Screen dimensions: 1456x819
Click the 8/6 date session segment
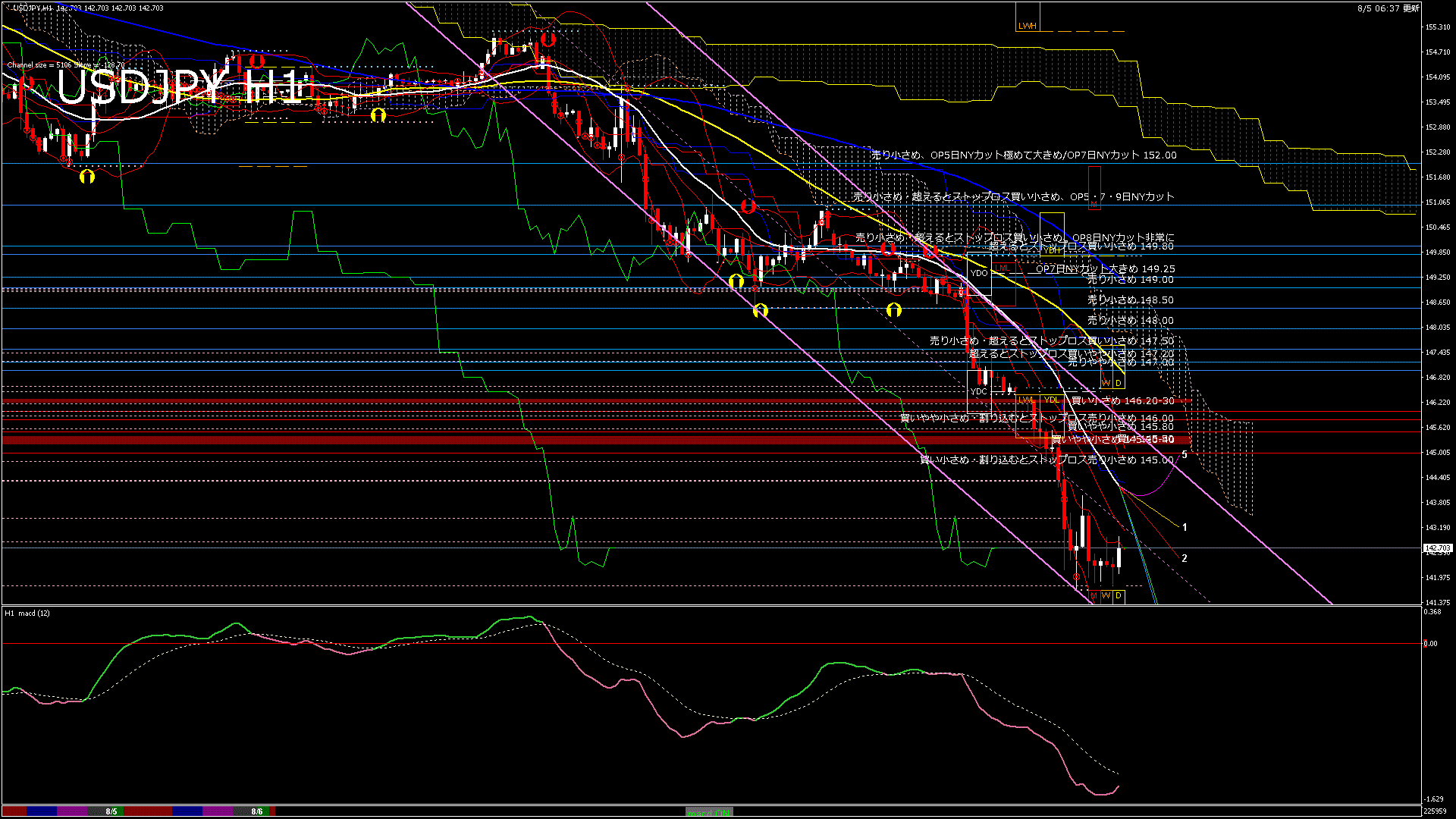click(257, 811)
